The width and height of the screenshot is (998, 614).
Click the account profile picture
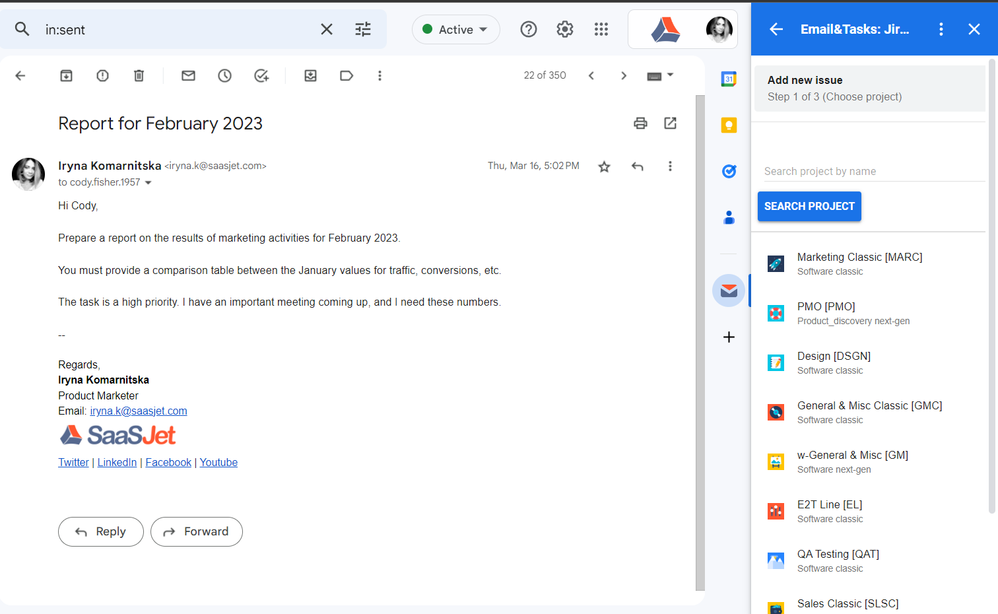(x=719, y=29)
